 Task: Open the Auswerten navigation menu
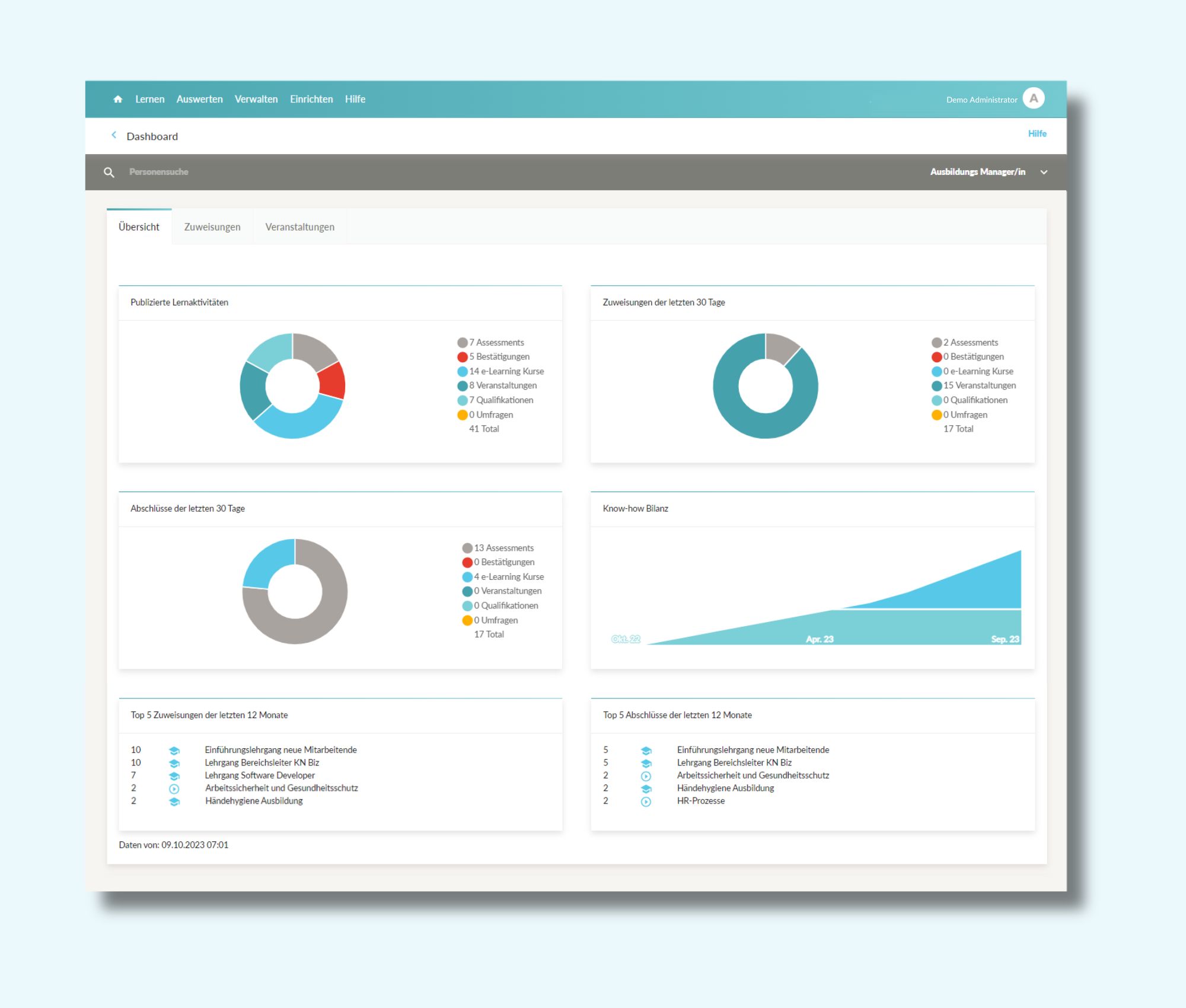point(199,99)
